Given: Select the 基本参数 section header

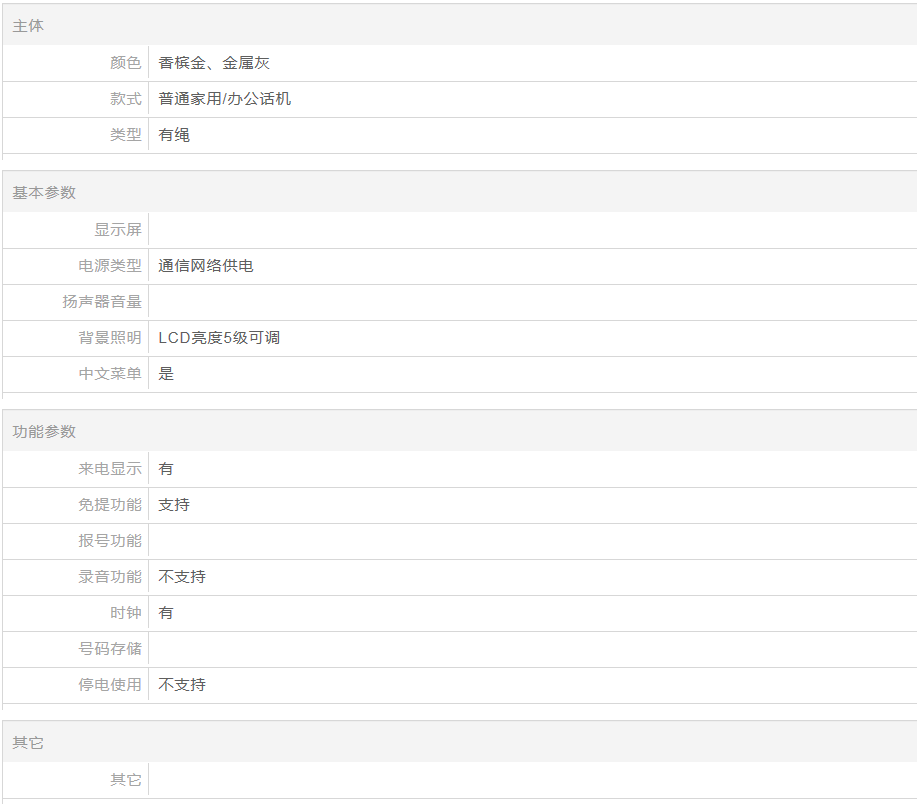Looking at the screenshot, I should pyautogui.click(x=44, y=192).
